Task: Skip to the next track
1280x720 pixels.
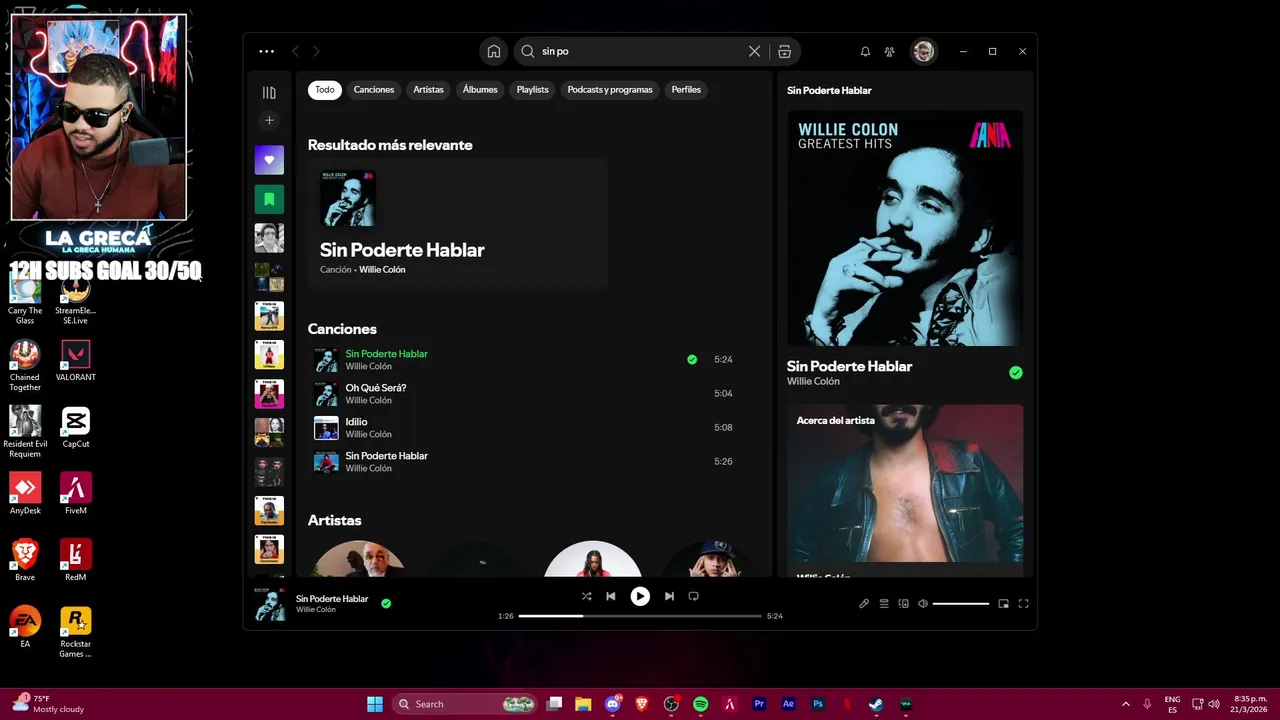Action: [669, 596]
